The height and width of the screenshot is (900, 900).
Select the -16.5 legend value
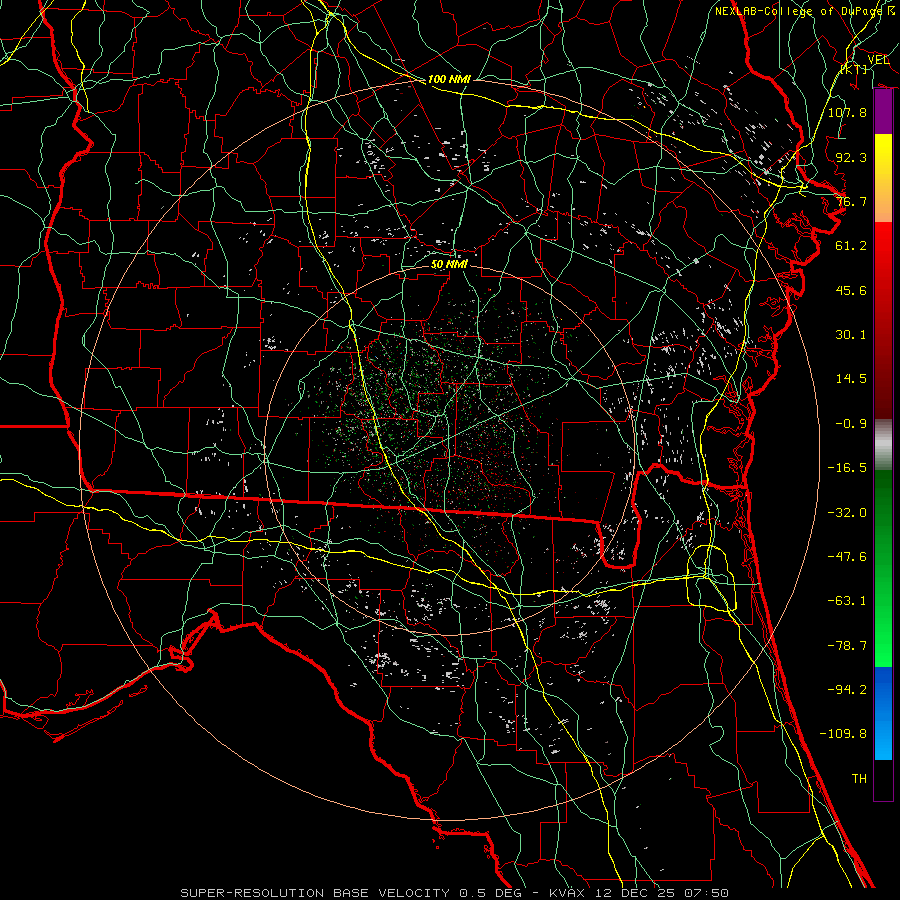[x=847, y=468]
